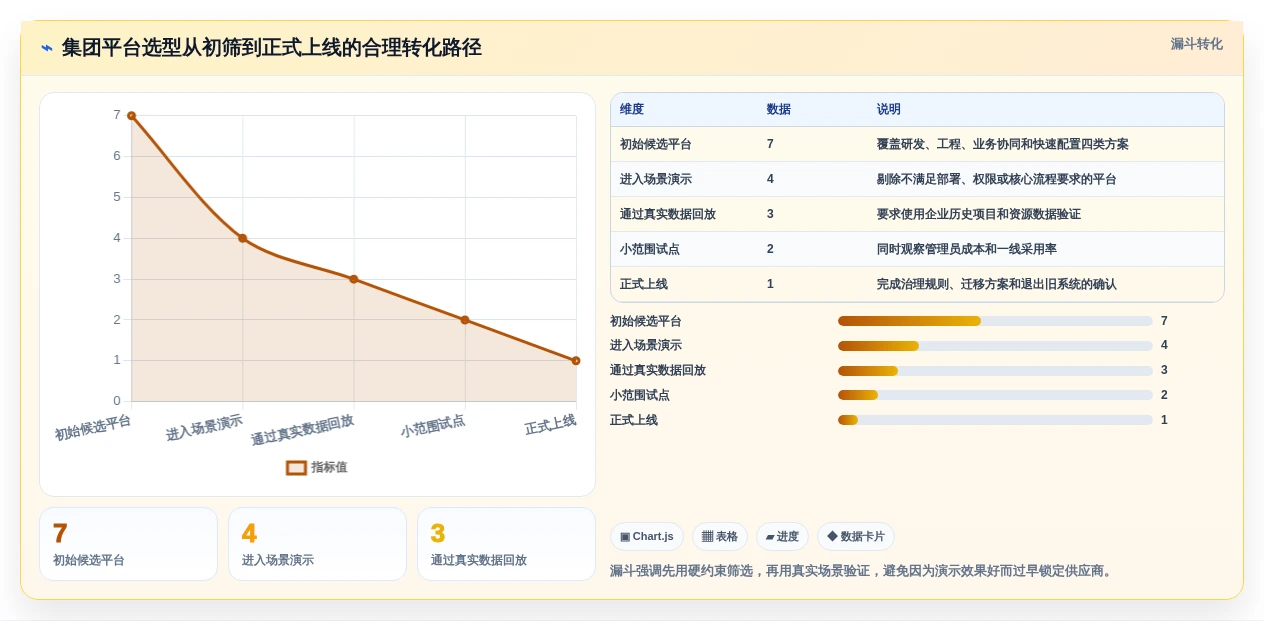Click the description starting 同时观察管理员成本
This screenshot has width=1264, height=621.
click(x=967, y=249)
